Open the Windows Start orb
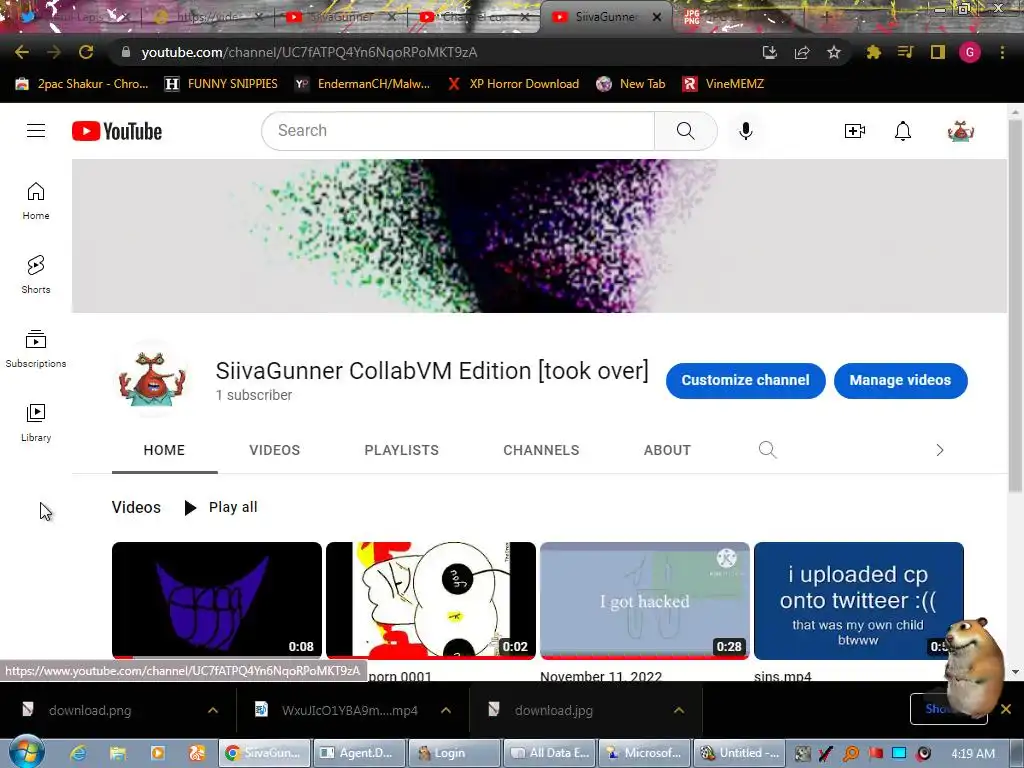1024x768 pixels. [x=25, y=752]
